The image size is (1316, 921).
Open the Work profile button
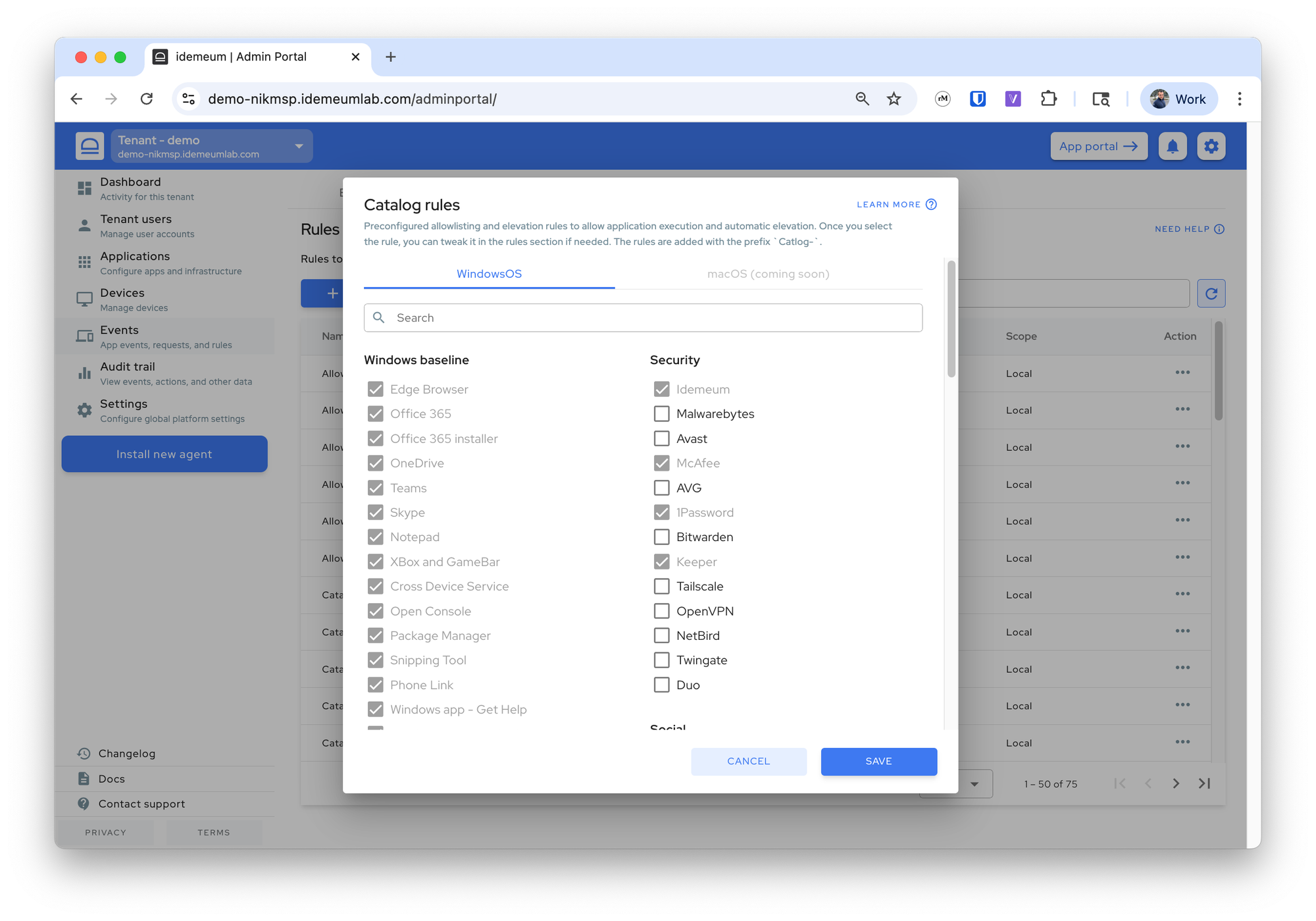pyautogui.click(x=1178, y=99)
